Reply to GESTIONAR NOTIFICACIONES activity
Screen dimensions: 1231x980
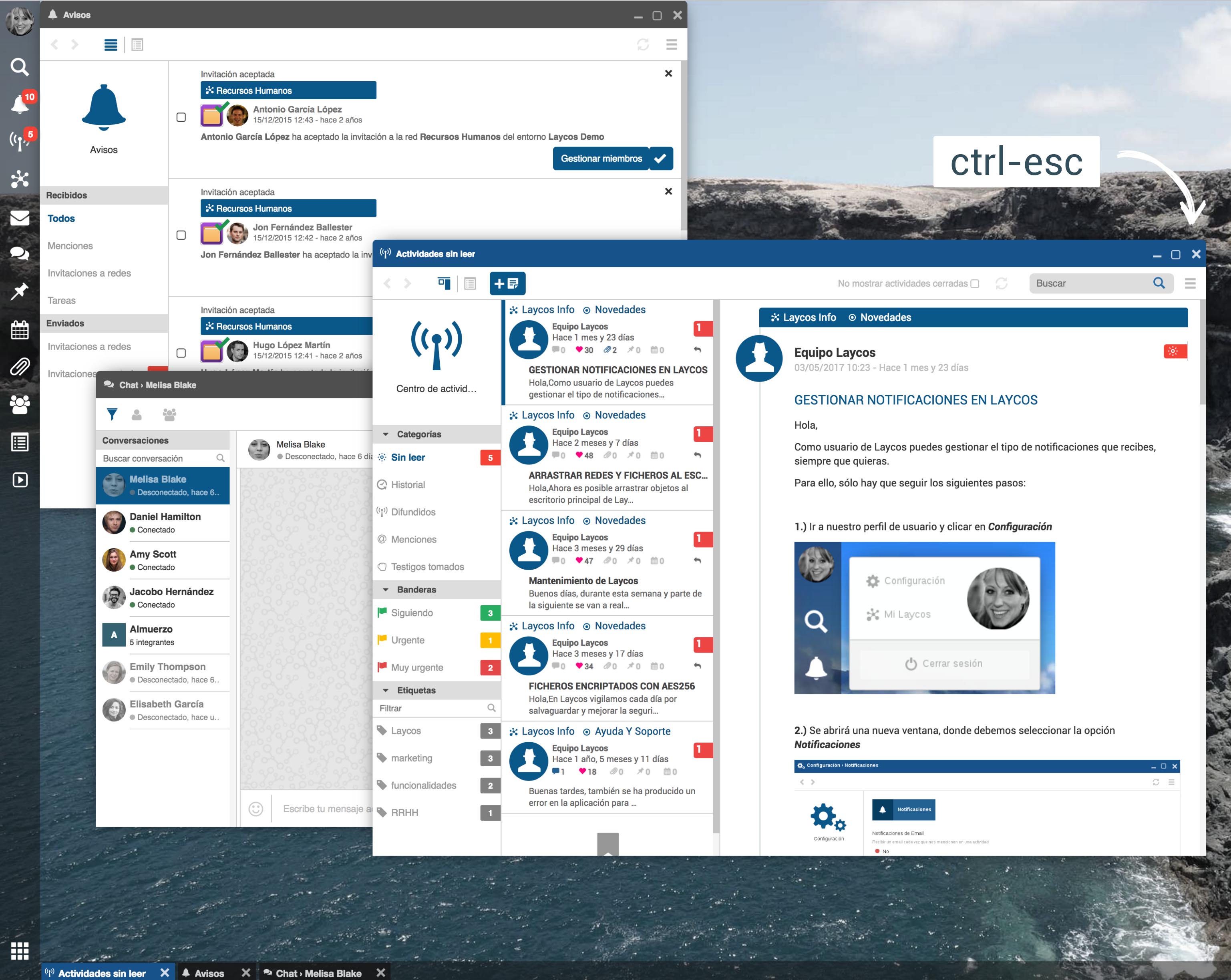(x=697, y=349)
